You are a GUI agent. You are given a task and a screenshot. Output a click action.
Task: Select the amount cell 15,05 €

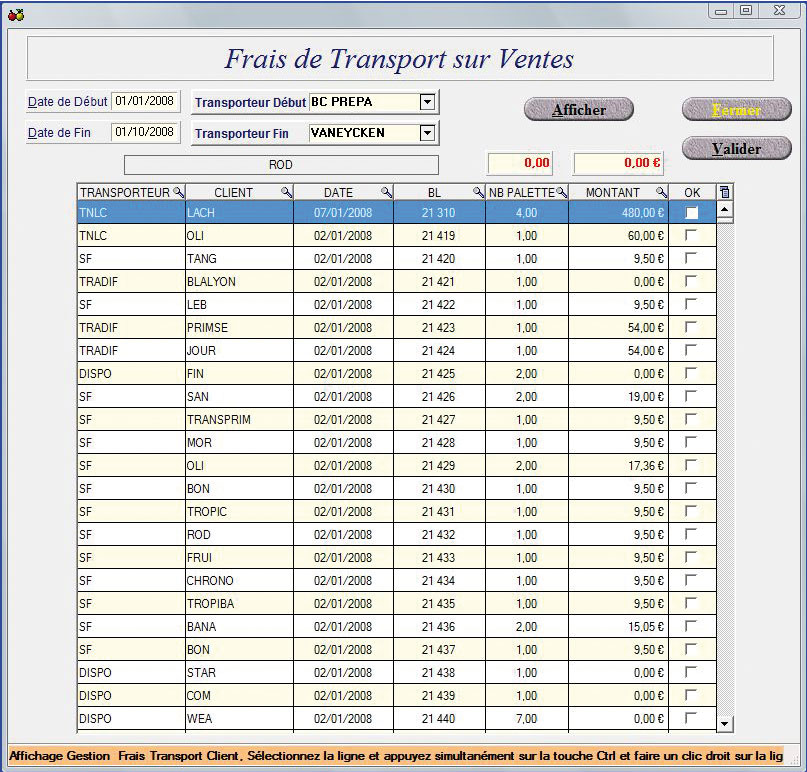[x=619, y=626]
